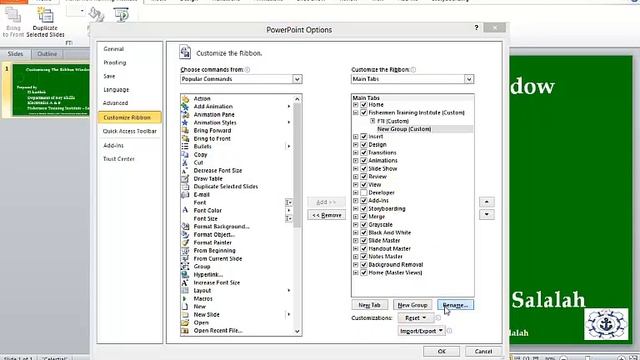Uncheck the Home tab checkbox

point(364,104)
